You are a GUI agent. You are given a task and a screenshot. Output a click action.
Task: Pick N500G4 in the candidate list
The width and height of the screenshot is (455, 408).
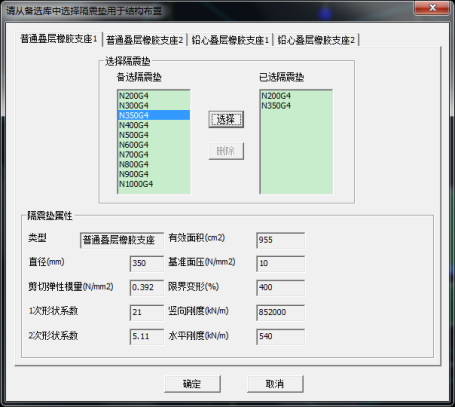tap(154, 135)
